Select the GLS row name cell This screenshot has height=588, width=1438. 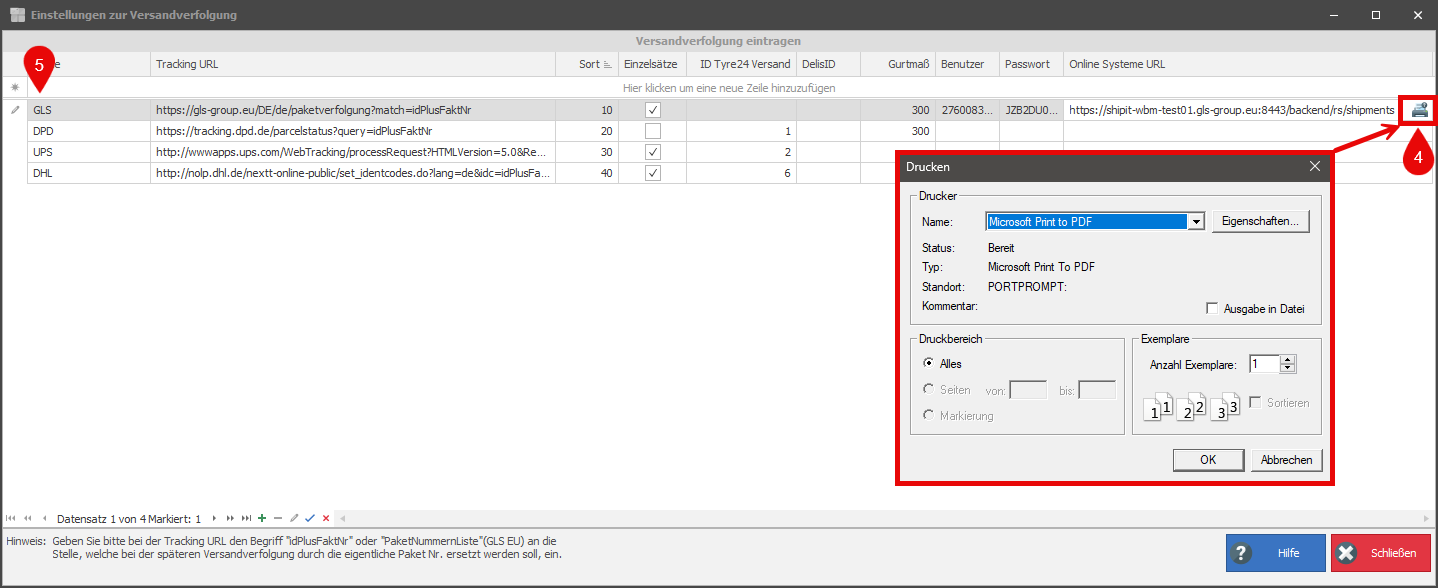89,110
